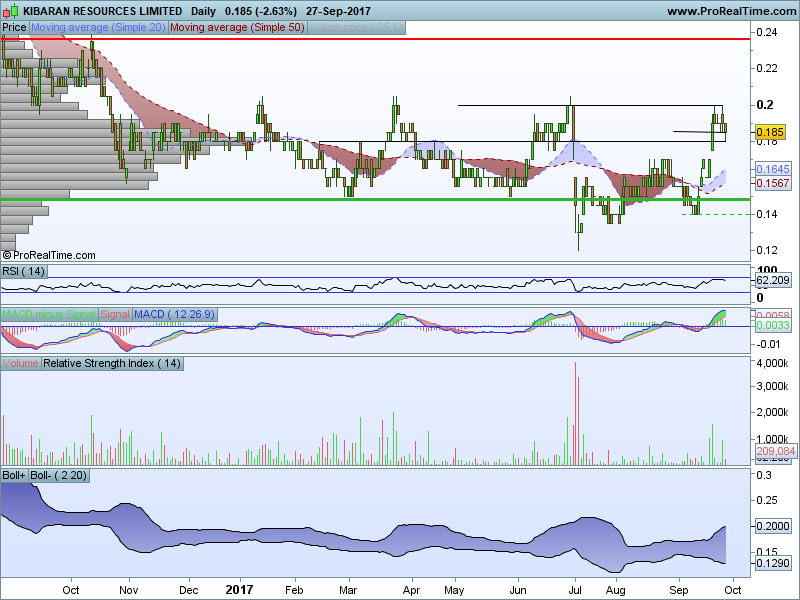800x600 pixels.
Task: Select Moving average (Simple 50) label
Action: (x=237, y=28)
